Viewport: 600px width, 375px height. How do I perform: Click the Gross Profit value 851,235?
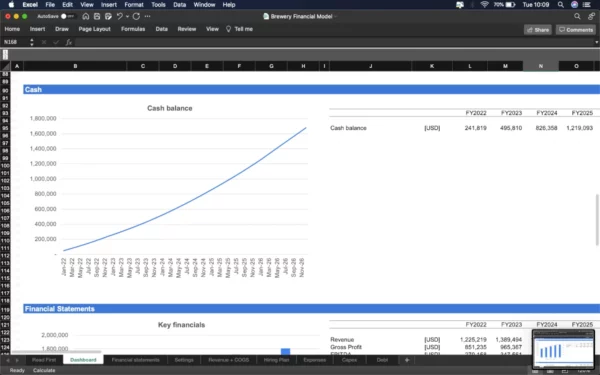(x=476, y=347)
